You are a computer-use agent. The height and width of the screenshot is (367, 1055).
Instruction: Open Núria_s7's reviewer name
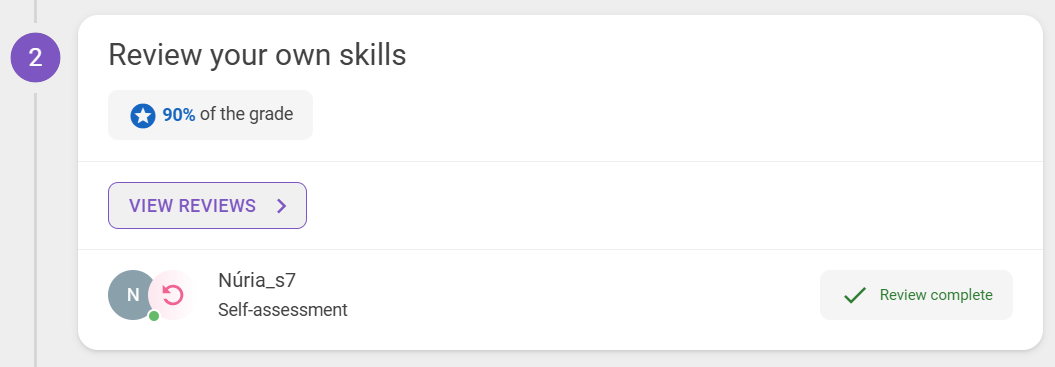point(257,280)
